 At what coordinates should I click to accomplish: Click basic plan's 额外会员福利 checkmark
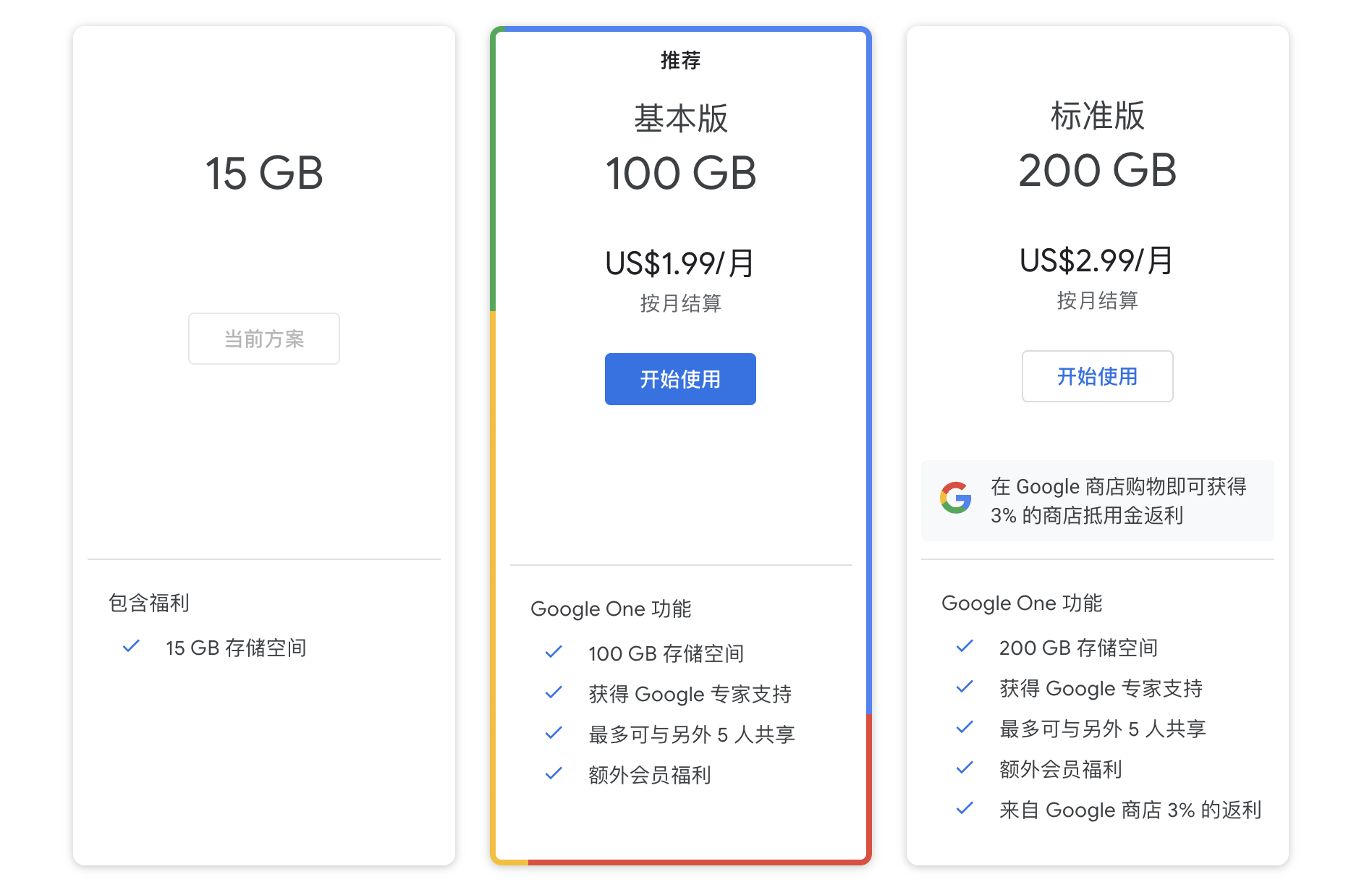554,774
